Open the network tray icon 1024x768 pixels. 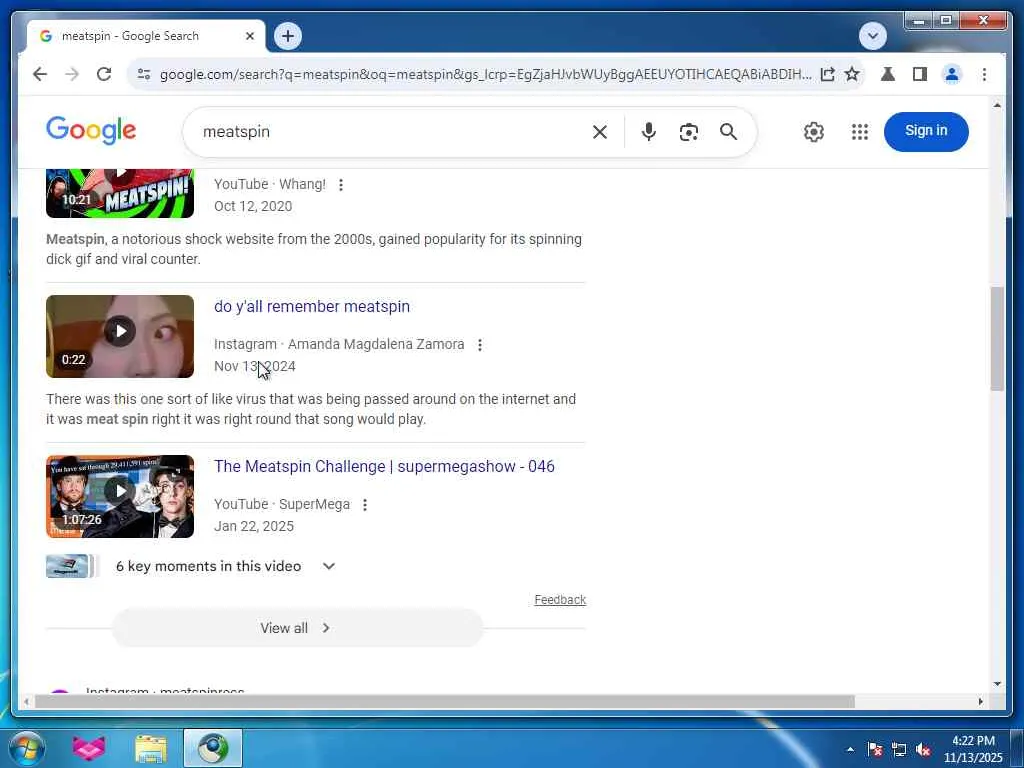click(899, 750)
